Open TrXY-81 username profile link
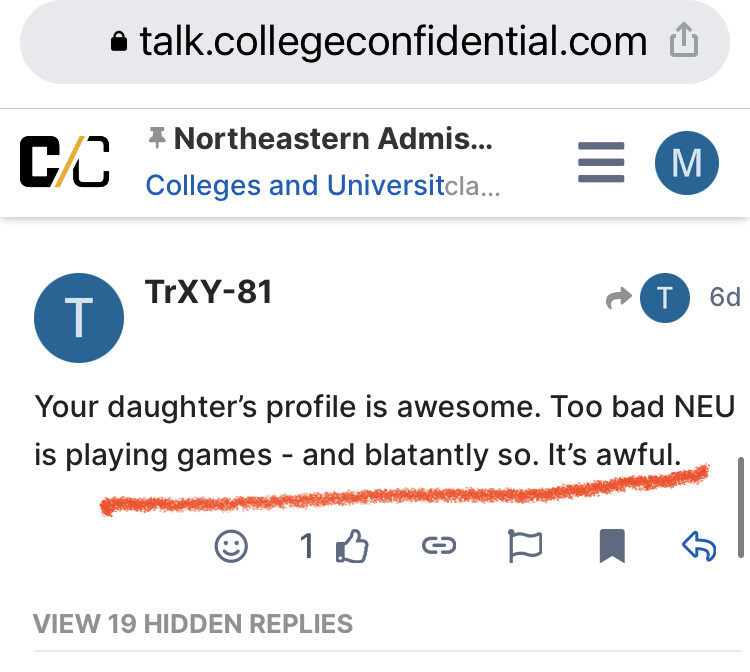The height and width of the screenshot is (672, 750). (209, 292)
